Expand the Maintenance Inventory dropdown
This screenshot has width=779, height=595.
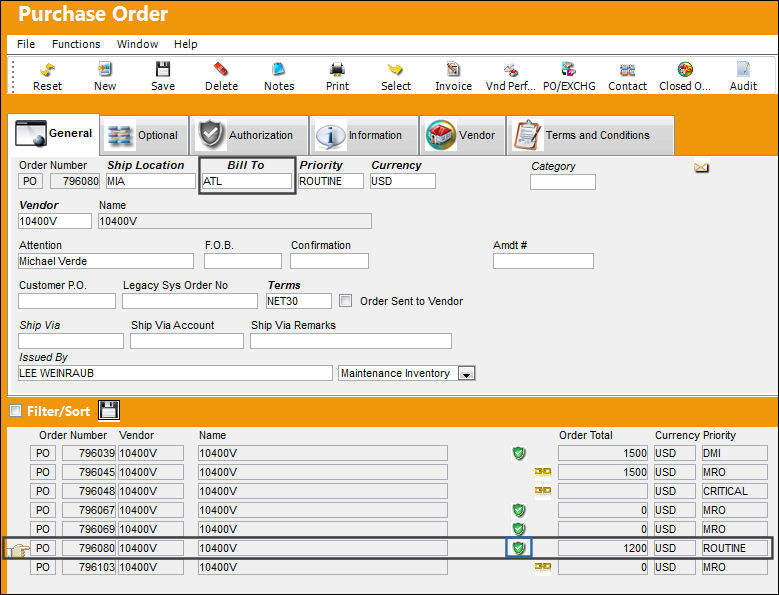coord(466,373)
